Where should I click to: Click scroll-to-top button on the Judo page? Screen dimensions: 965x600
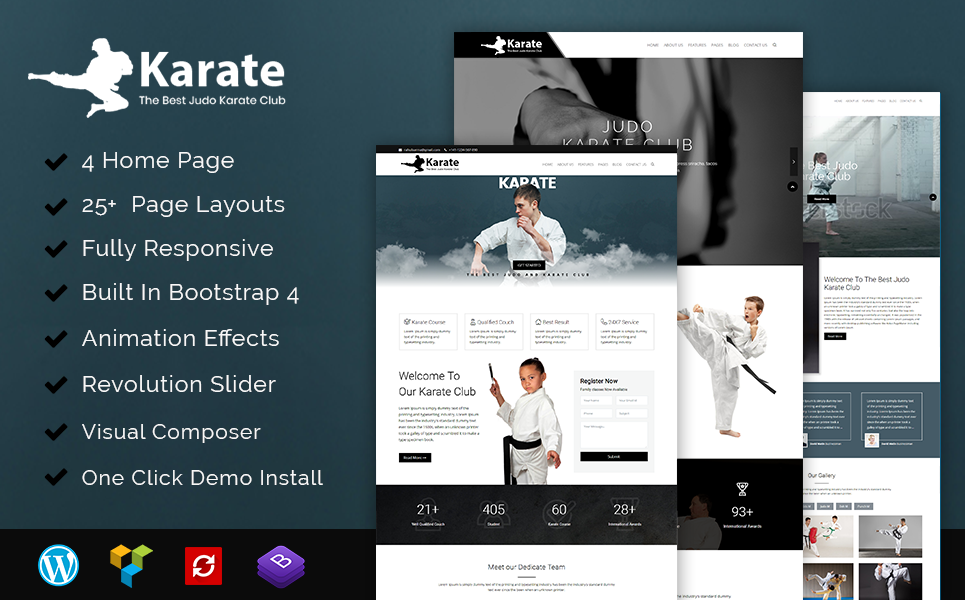point(792,186)
